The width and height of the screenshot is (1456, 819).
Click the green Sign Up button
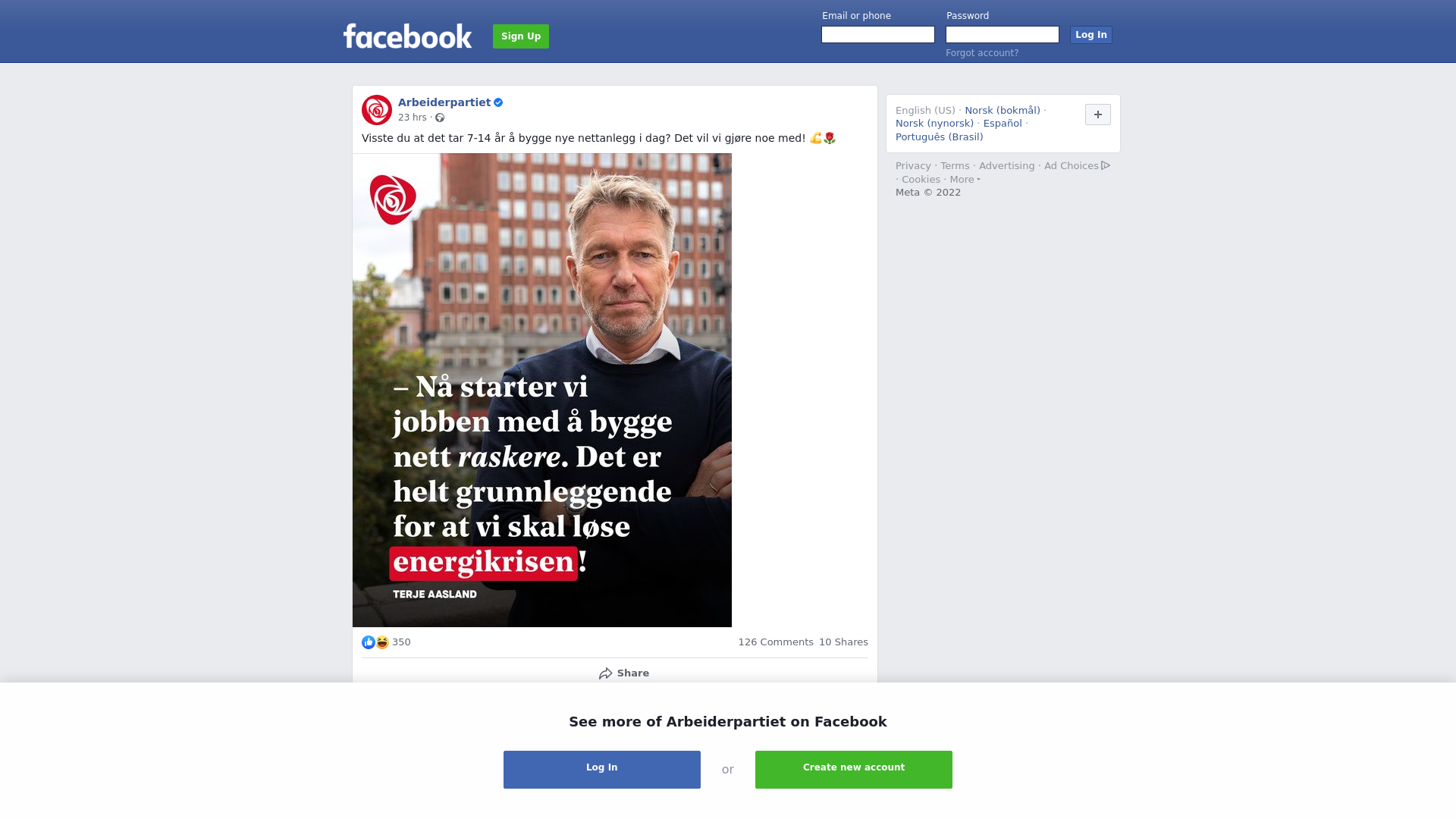521,36
